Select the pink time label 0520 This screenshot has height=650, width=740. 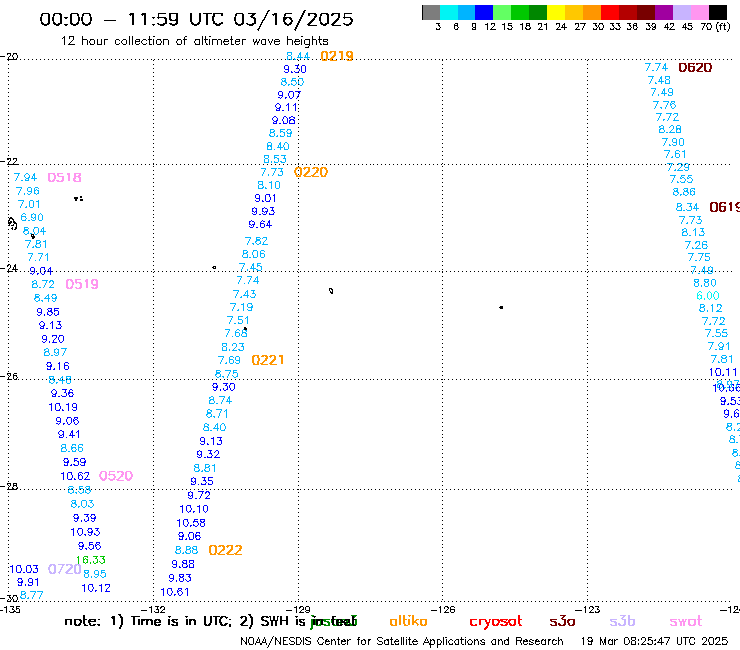116,476
